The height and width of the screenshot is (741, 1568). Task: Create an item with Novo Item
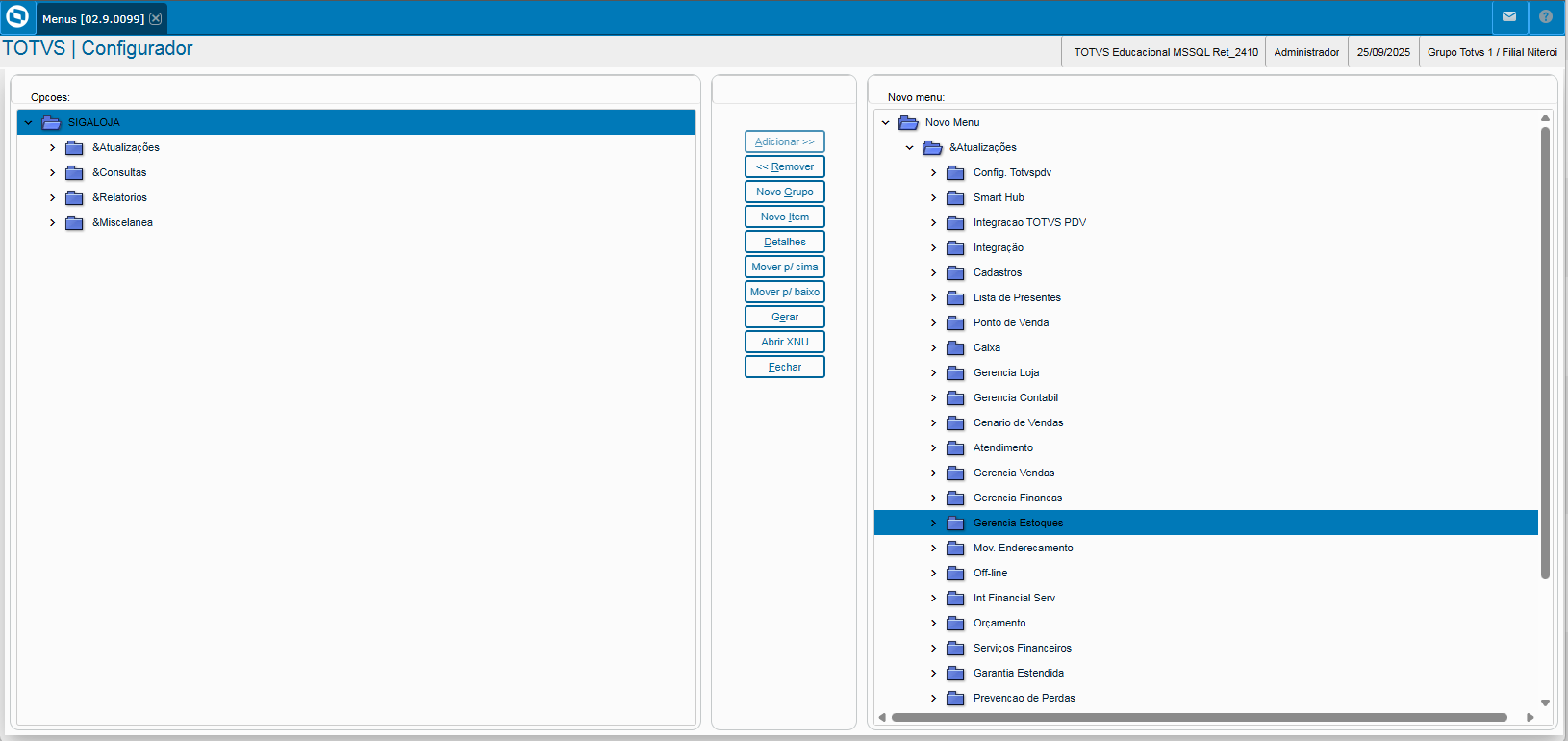[785, 217]
